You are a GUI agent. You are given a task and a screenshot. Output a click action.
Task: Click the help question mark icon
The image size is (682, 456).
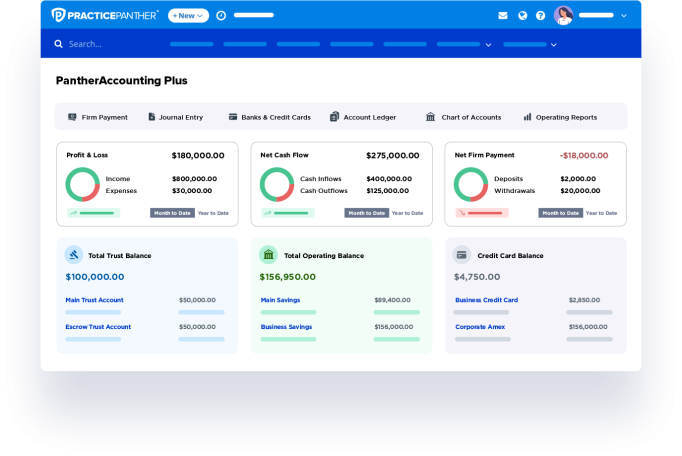541,16
